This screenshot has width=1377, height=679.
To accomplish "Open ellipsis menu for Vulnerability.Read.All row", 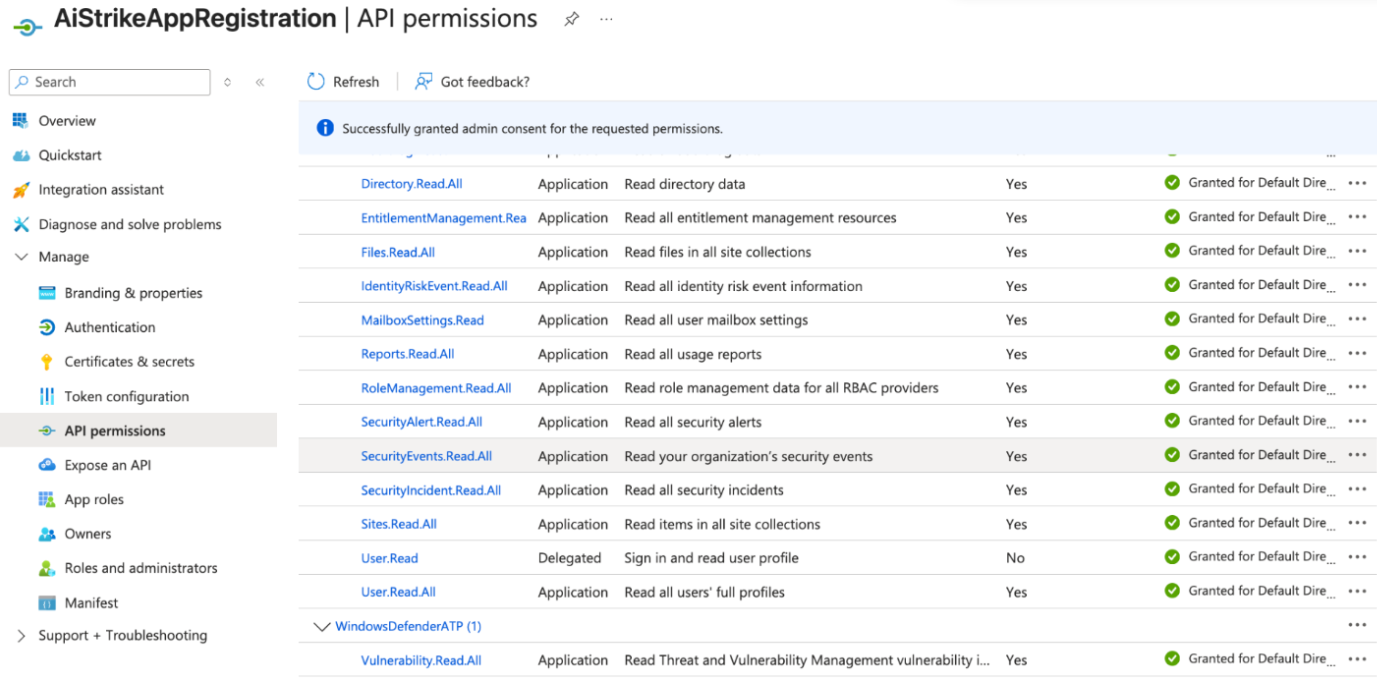I will [x=1357, y=660].
